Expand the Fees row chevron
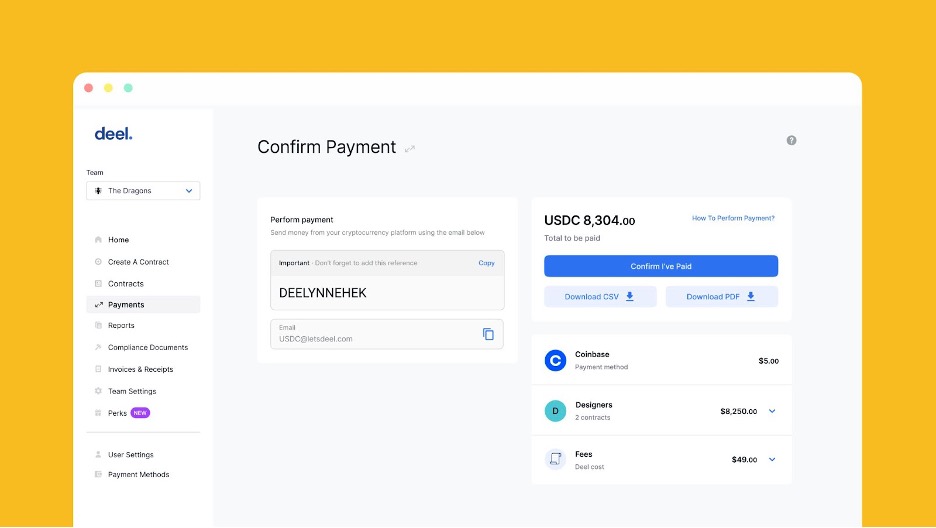This screenshot has height=528, width=936. pyautogui.click(x=772, y=459)
